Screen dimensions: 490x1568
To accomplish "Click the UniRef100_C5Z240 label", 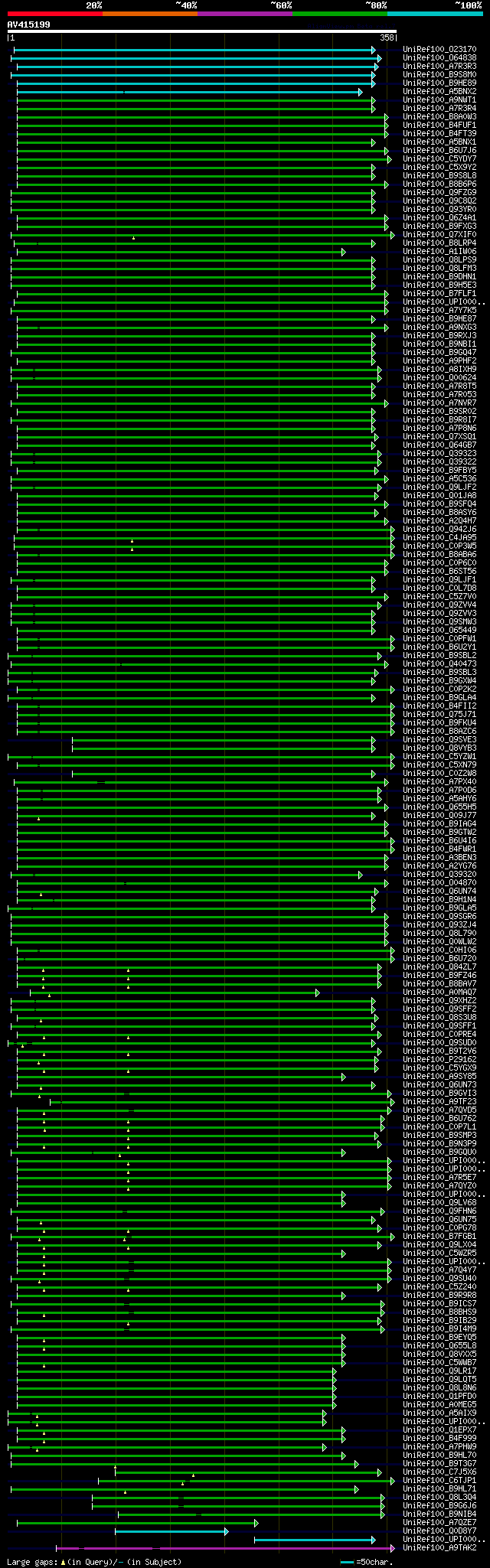I will tap(439, 1287).
